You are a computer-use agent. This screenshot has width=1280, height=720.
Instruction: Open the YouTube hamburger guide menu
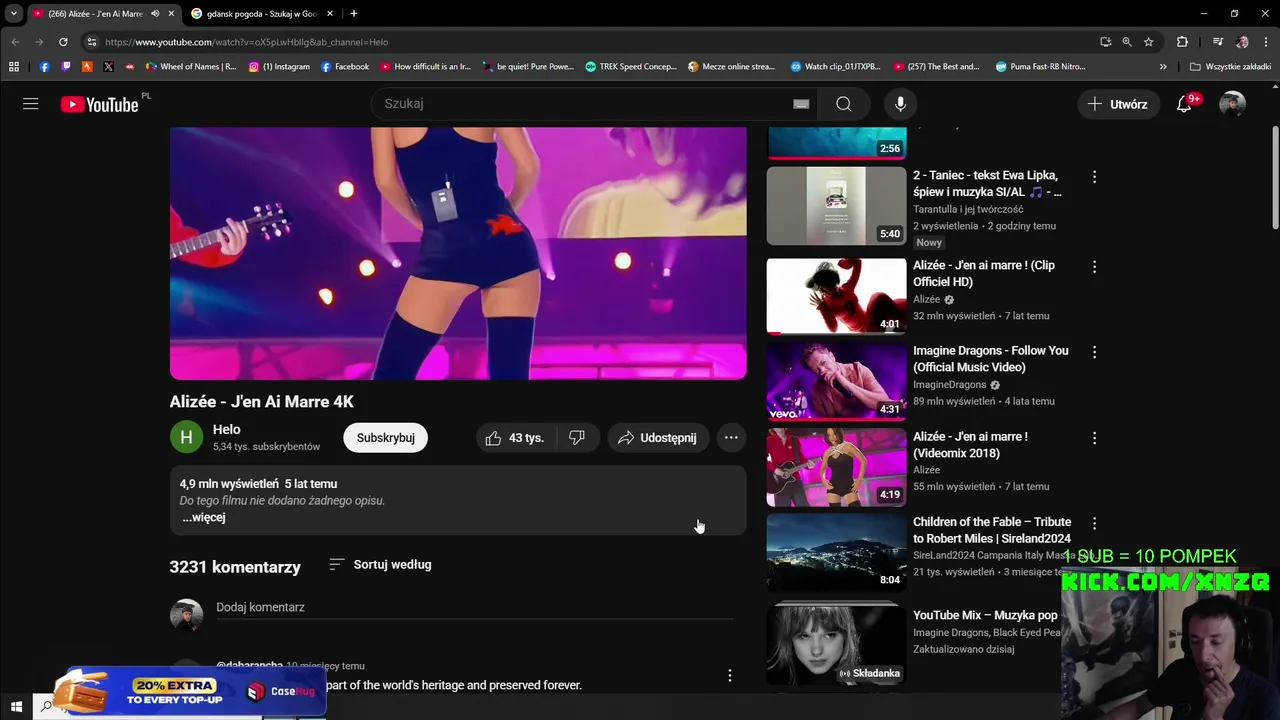[x=31, y=104]
